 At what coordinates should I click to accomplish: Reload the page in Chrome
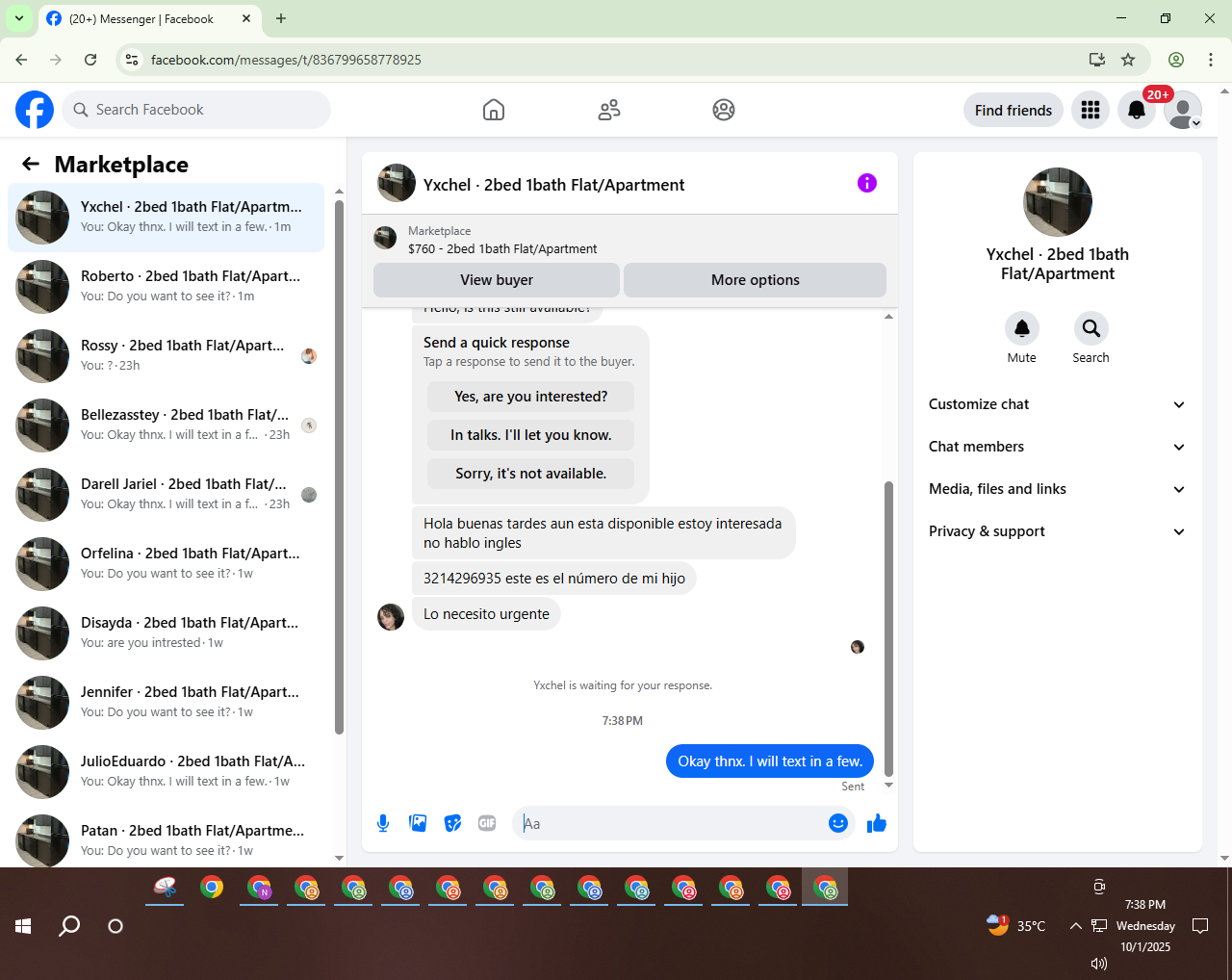coord(90,60)
